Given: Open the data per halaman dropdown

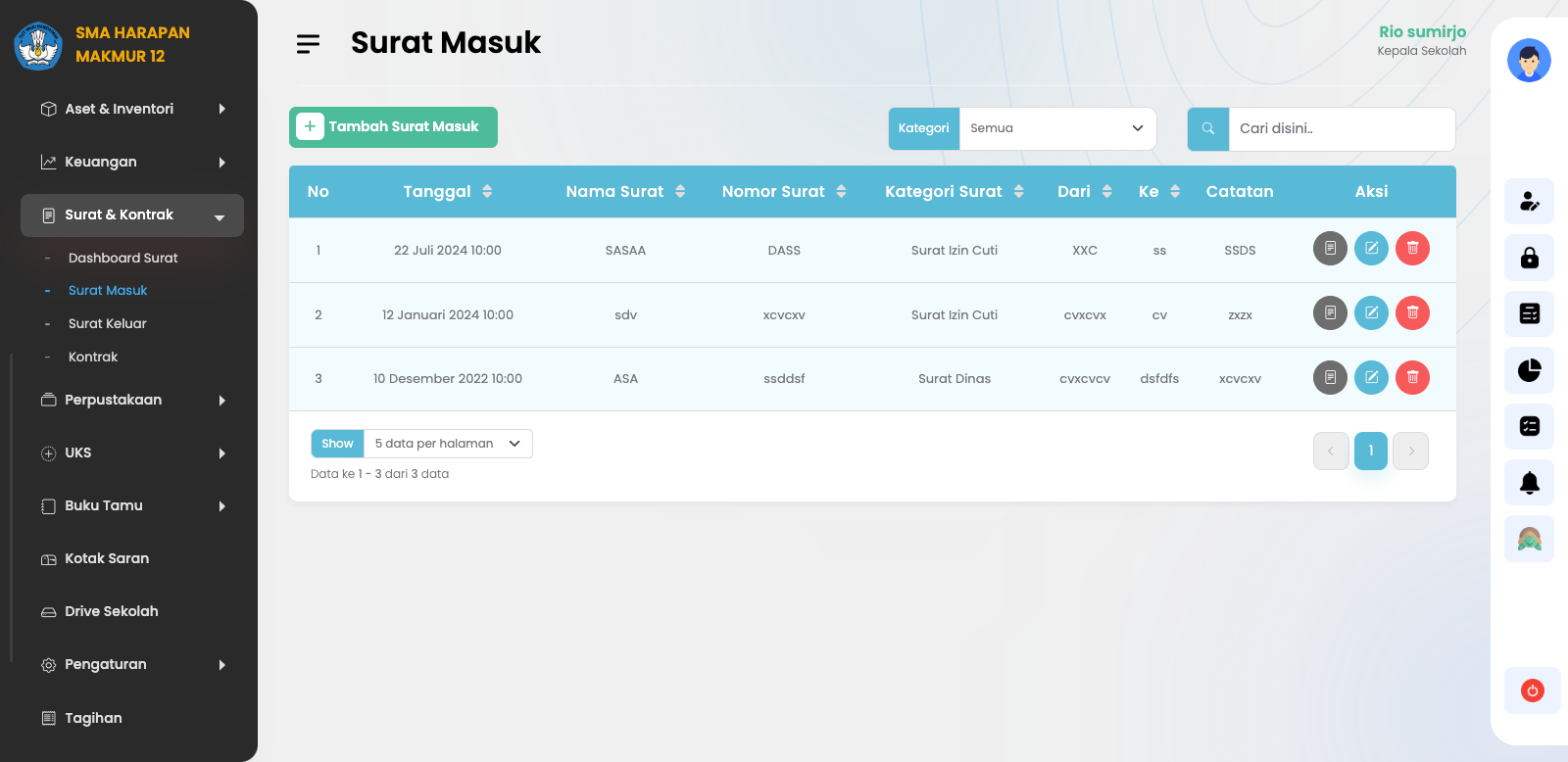Looking at the screenshot, I should 448,444.
